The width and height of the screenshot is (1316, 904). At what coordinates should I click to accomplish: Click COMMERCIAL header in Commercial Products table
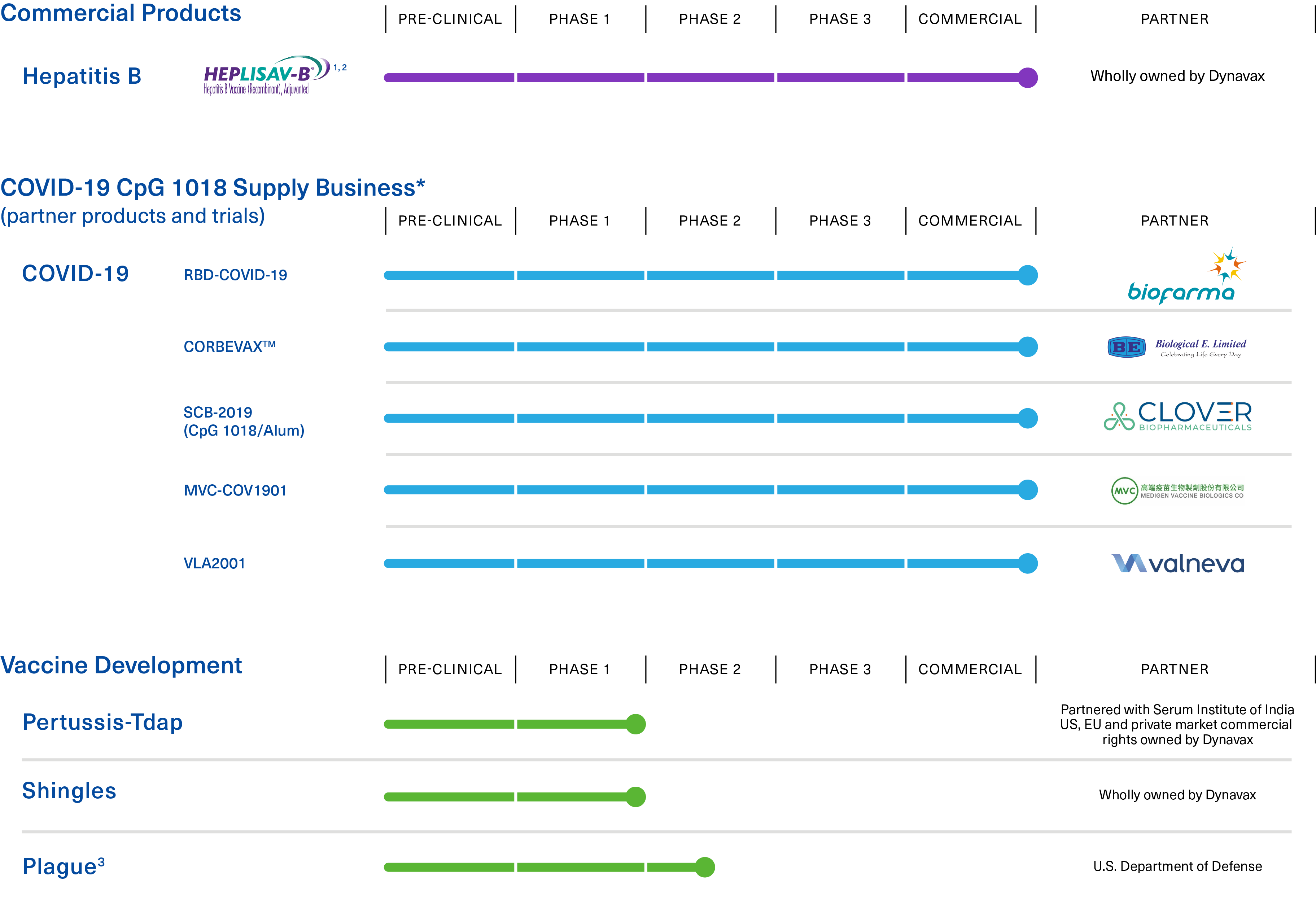coord(970,19)
